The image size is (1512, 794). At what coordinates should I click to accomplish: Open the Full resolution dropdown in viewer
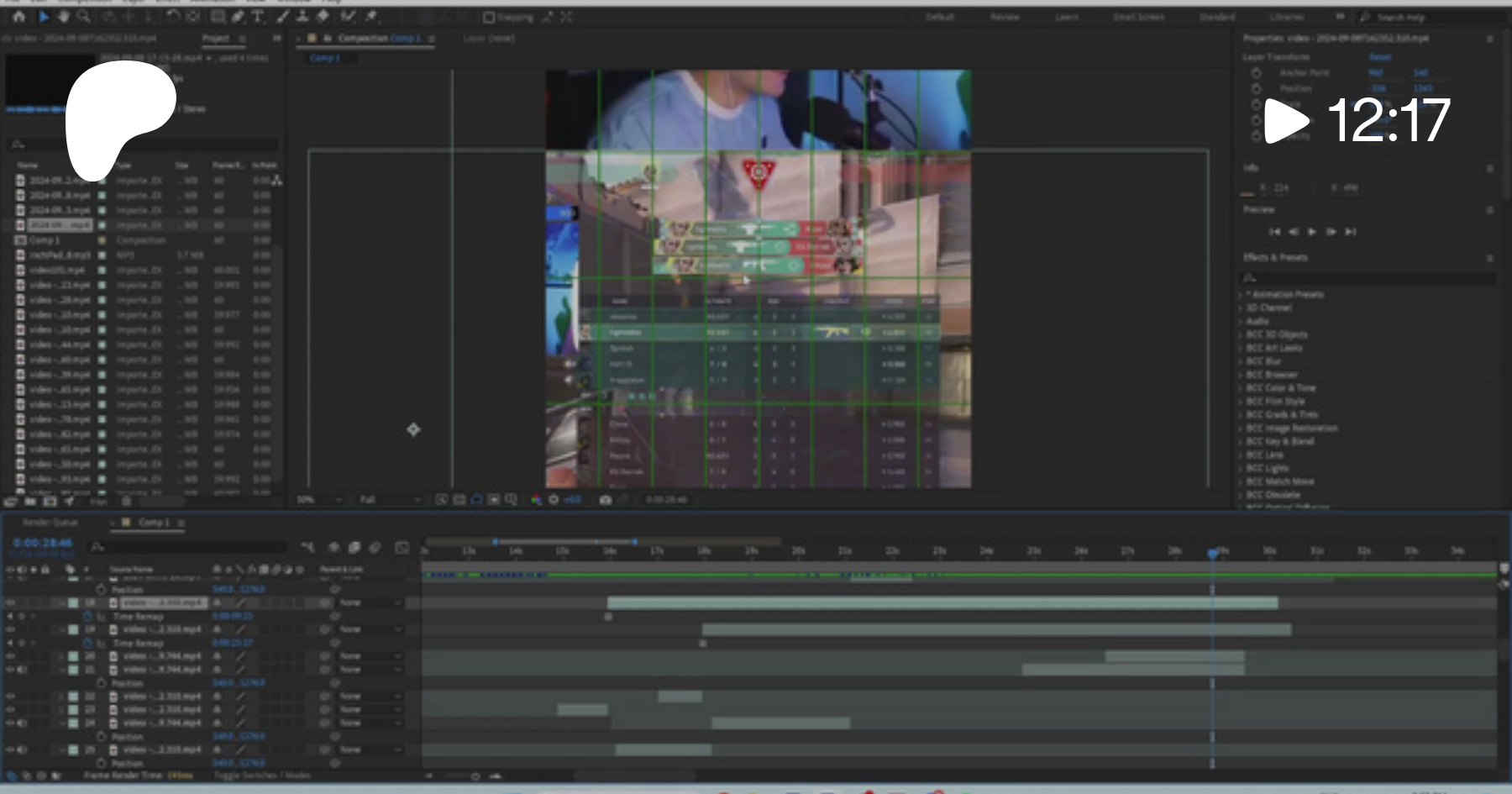[x=390, y=500]
